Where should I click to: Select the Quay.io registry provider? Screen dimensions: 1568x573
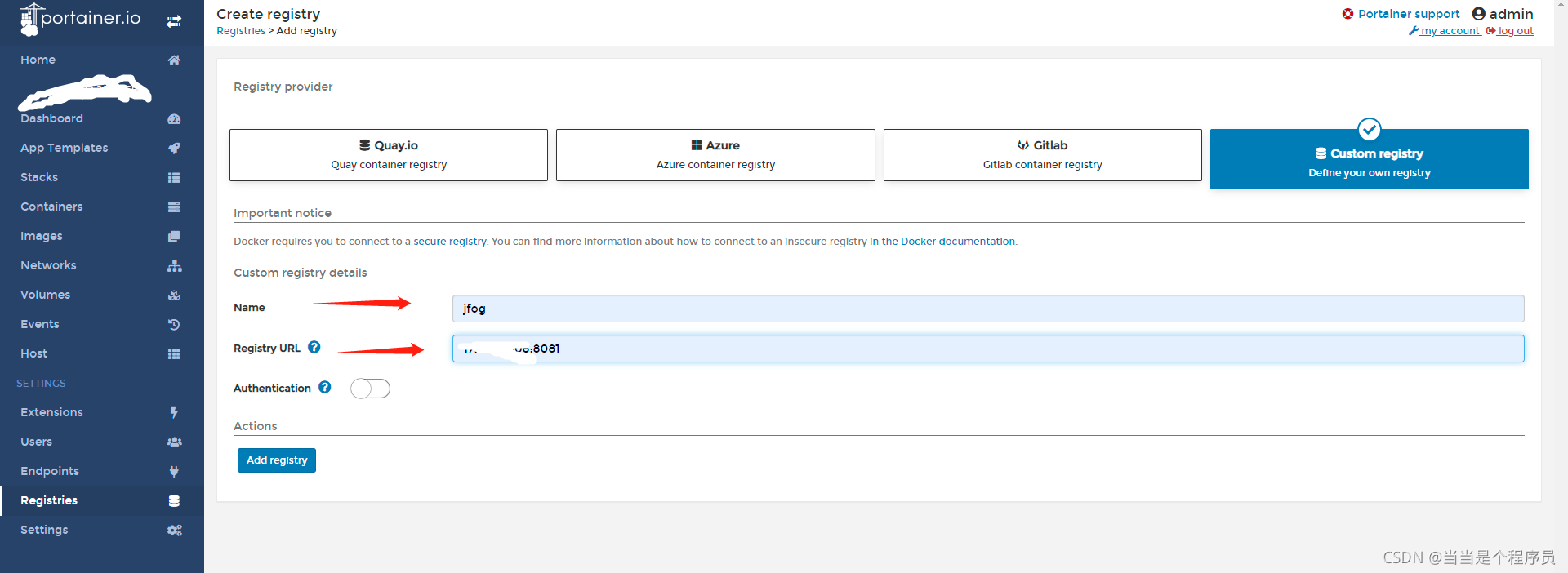tap(389, 155)
